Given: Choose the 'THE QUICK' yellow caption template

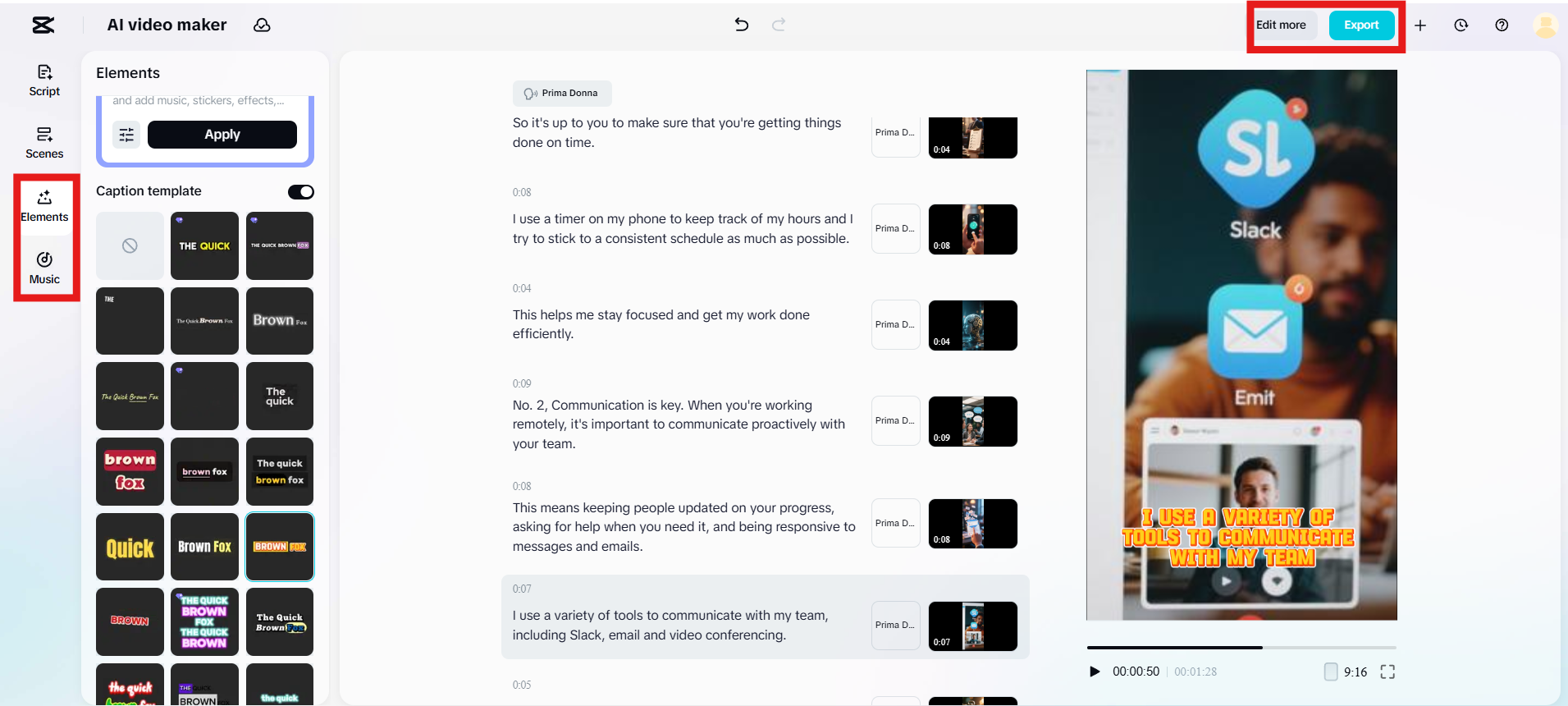Looking at the screenshot, I should (204, 245).
